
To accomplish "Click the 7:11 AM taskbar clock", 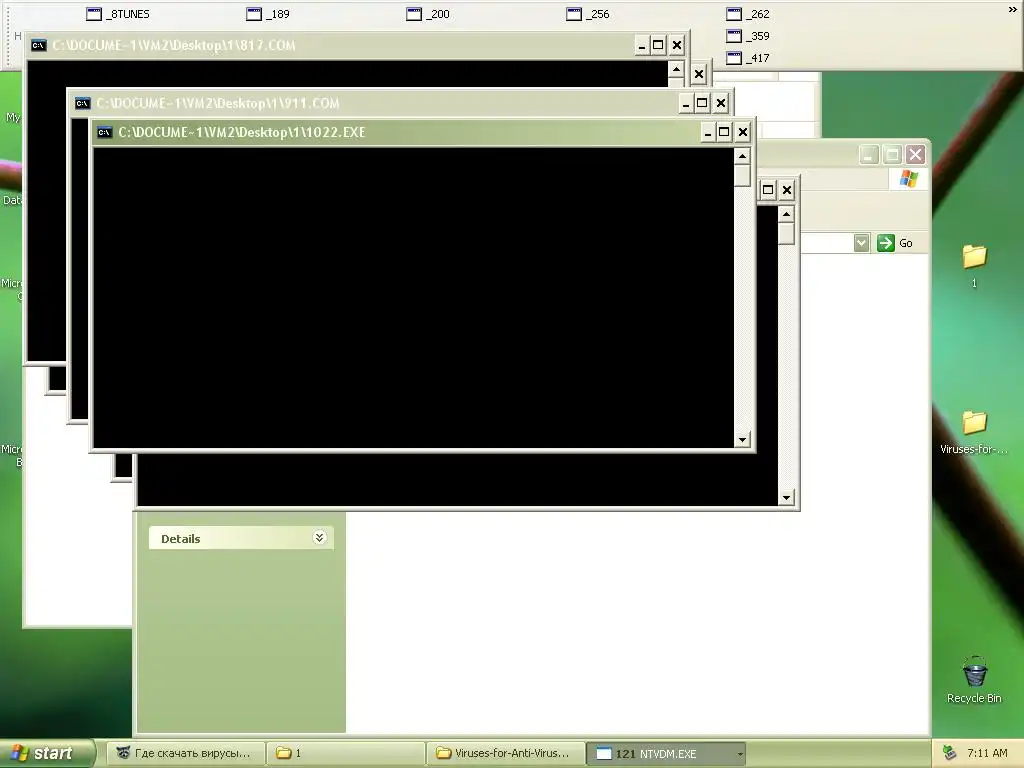I will 987,753.
